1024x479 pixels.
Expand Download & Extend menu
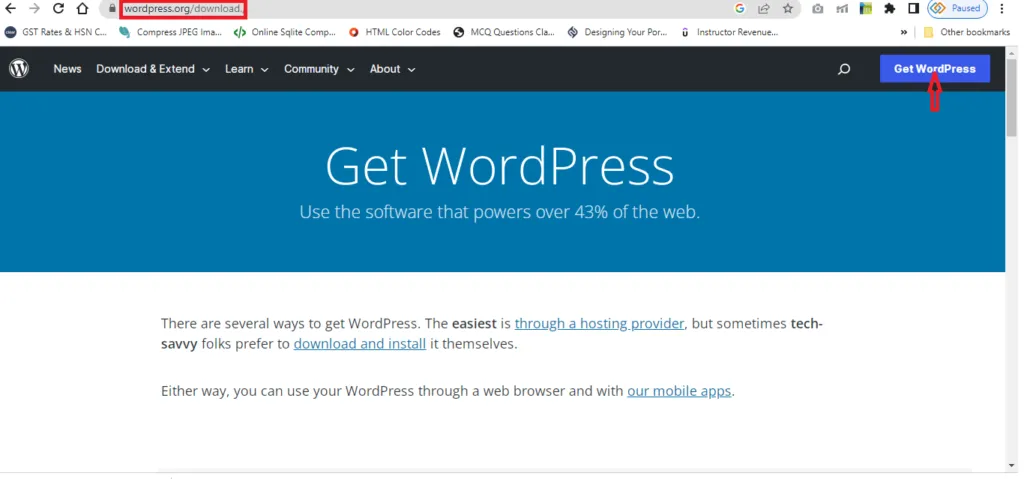(x=153, y=69)
